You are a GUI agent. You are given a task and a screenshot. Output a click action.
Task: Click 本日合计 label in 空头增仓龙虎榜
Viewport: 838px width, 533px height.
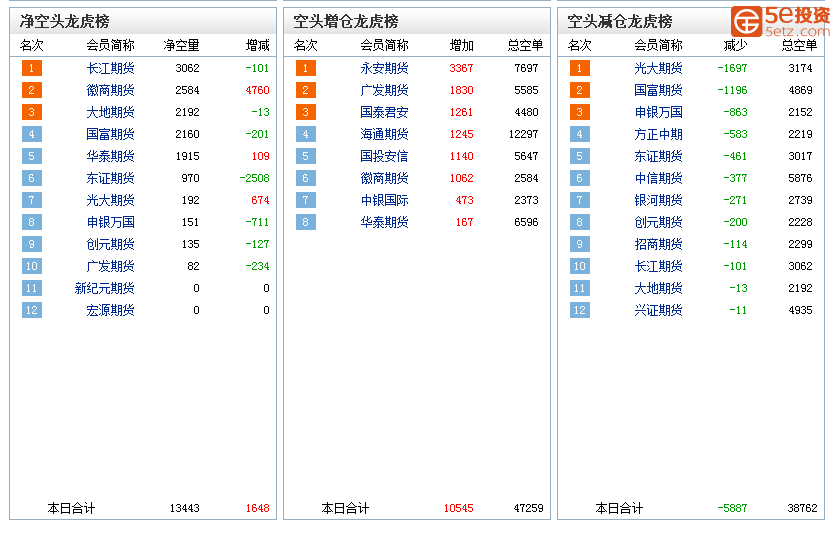(x=345, y=508)
